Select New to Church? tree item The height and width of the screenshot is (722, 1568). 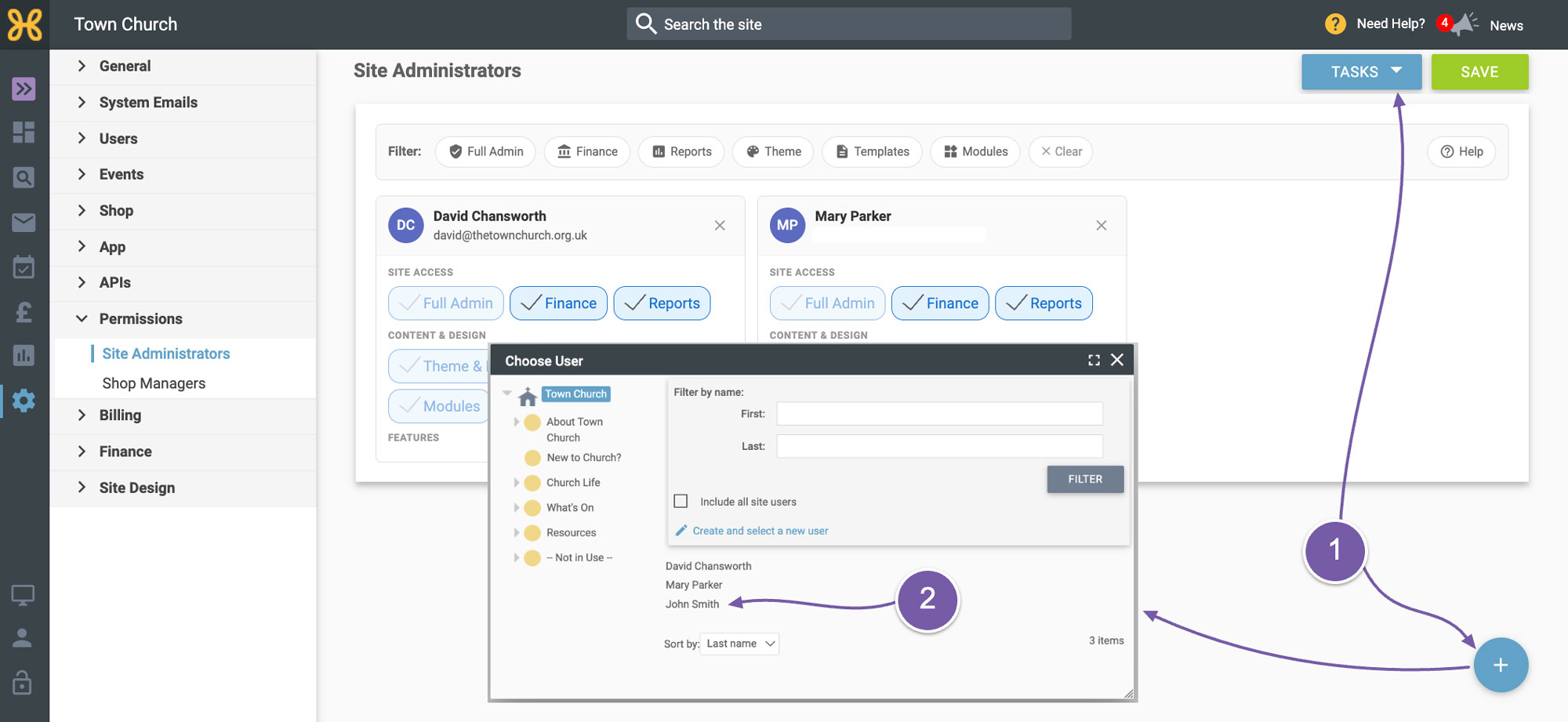point(584,458)
